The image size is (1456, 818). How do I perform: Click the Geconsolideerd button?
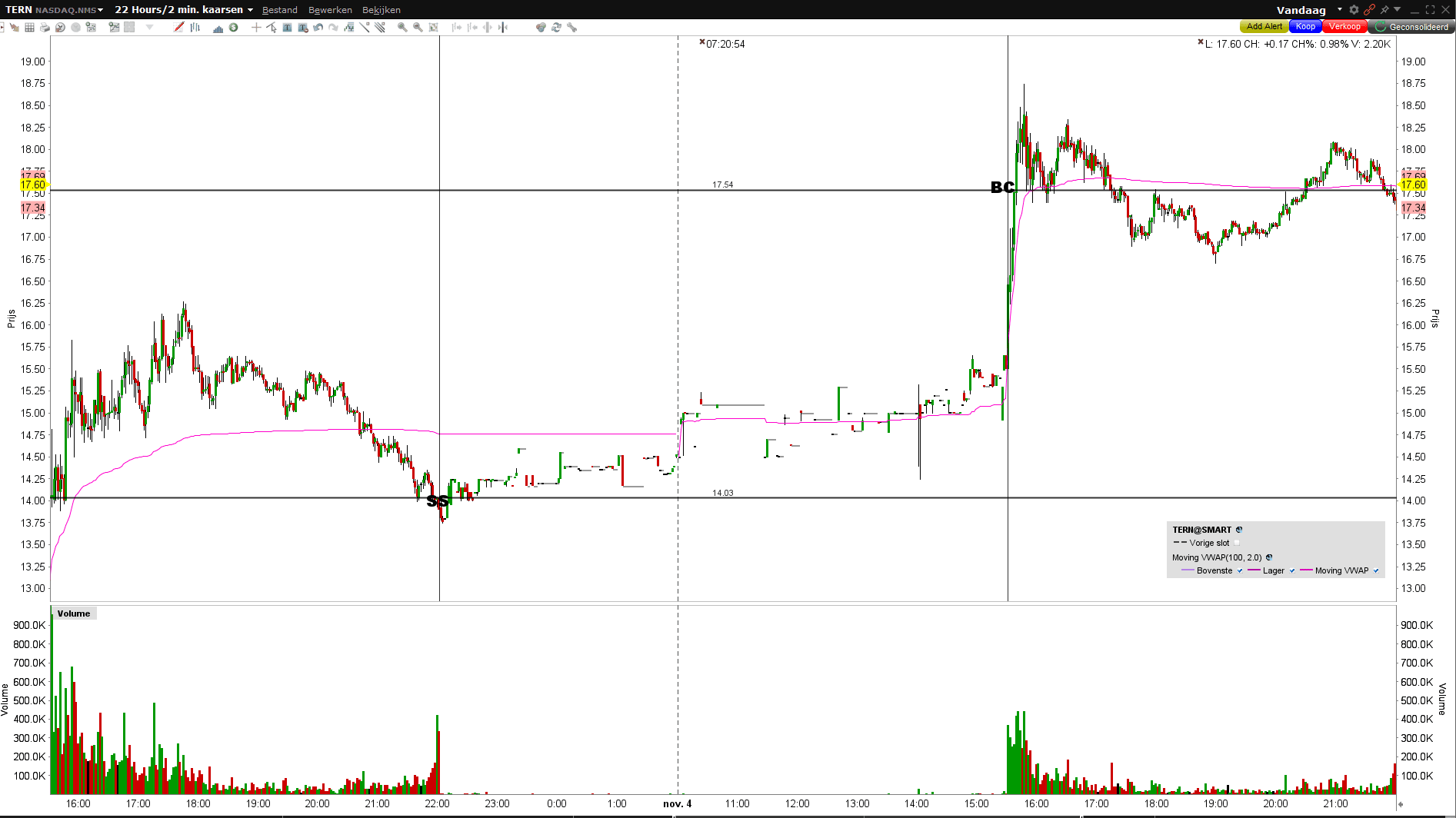tap(1413, 27)
